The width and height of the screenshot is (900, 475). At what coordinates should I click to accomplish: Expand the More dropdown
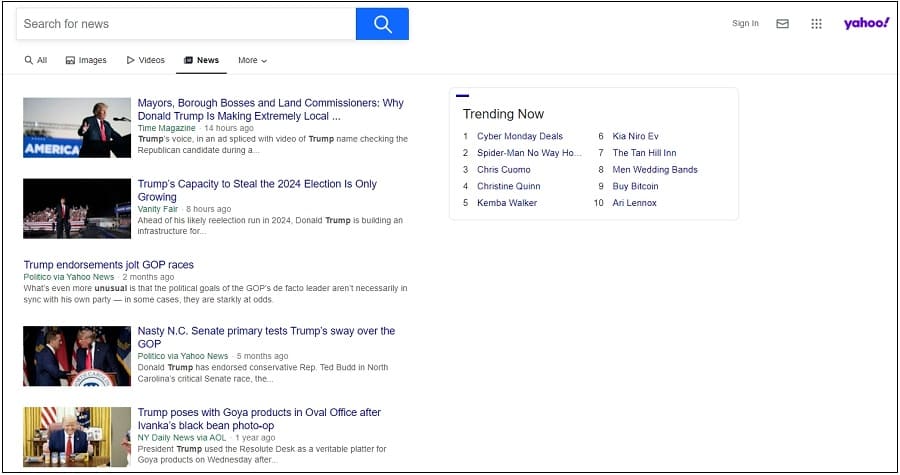(x=253, y=60)
